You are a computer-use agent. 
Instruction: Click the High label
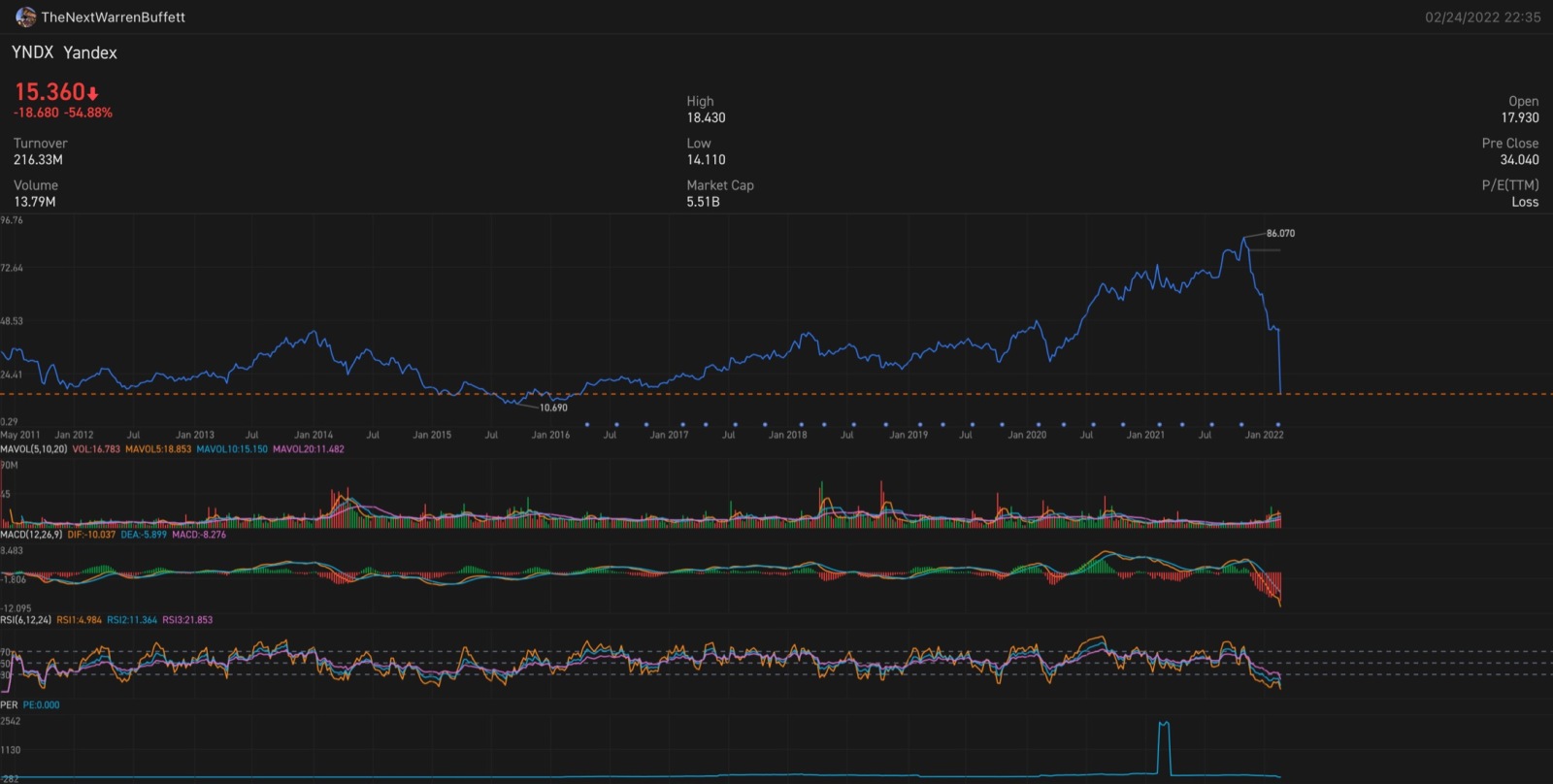pyautogui.click(x=700, y=101)
